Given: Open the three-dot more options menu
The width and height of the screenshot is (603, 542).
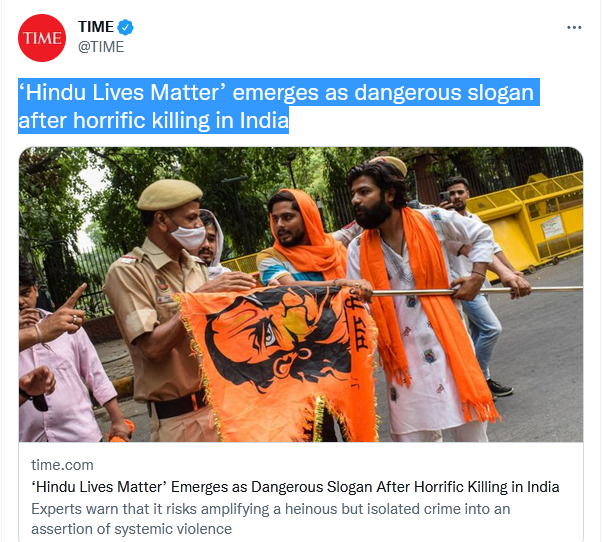Looking at the screenshot, I should (574, 27).
